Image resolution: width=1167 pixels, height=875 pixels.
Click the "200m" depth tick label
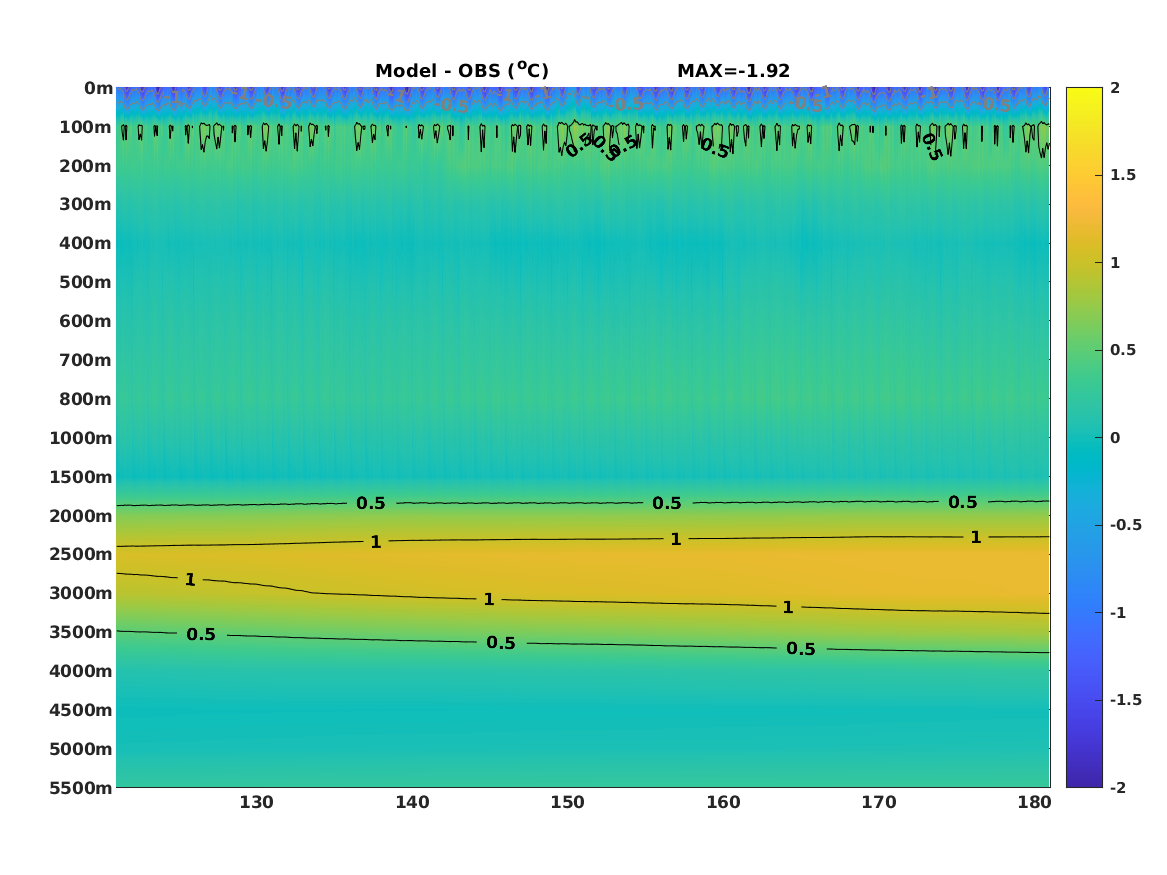tap(86, 166)
